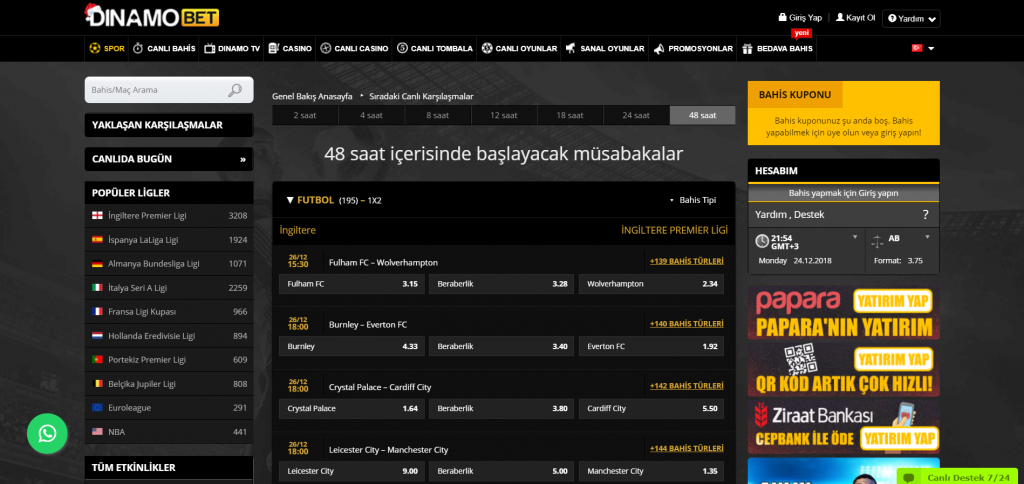Viewport: 1024px width, 484px height.
Task: Open Sanal Oyunlar menu
Action: pyautogui.click(x=605, y=48)
